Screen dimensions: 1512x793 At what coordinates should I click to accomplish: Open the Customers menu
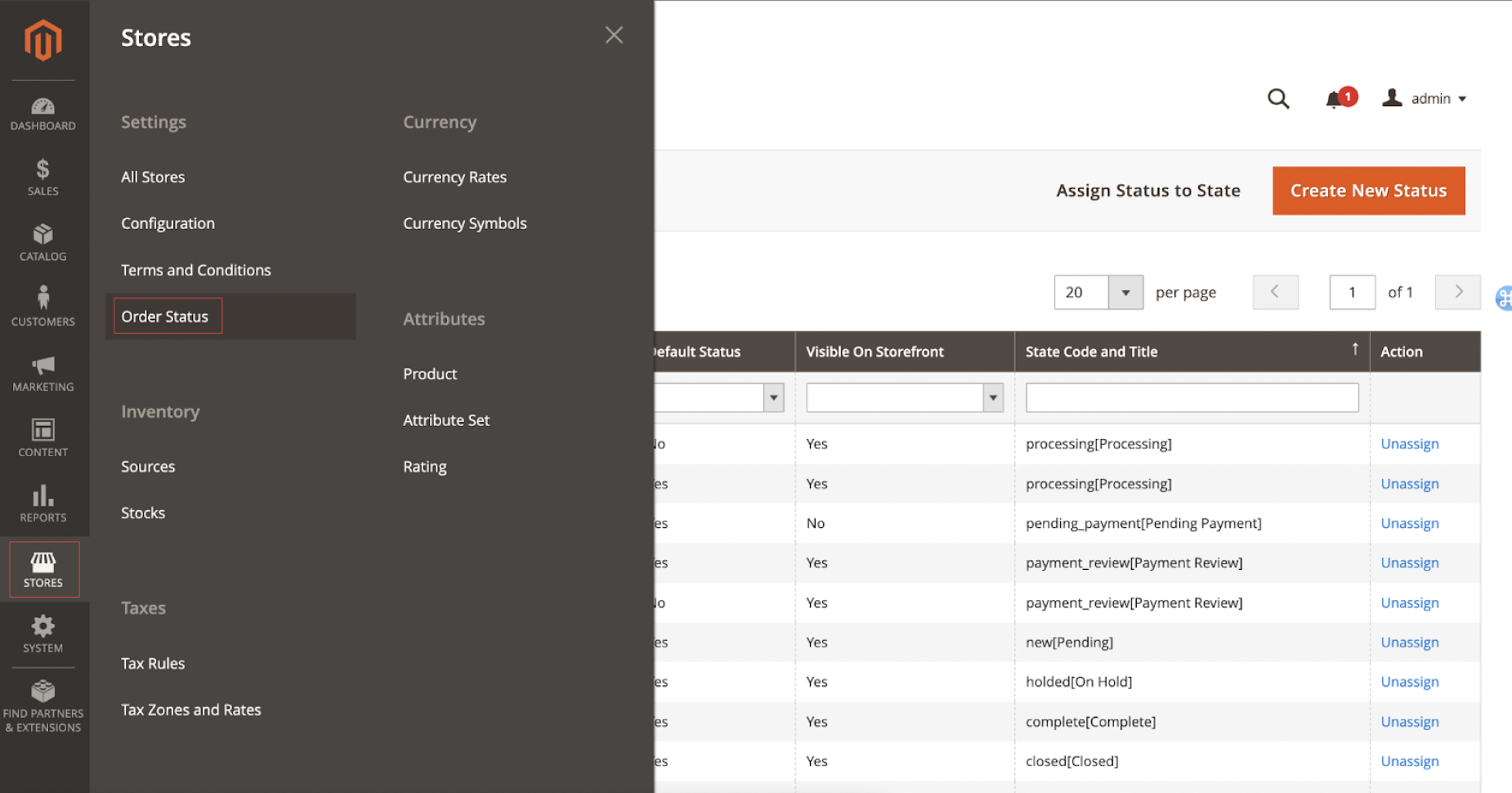[43, 307]
